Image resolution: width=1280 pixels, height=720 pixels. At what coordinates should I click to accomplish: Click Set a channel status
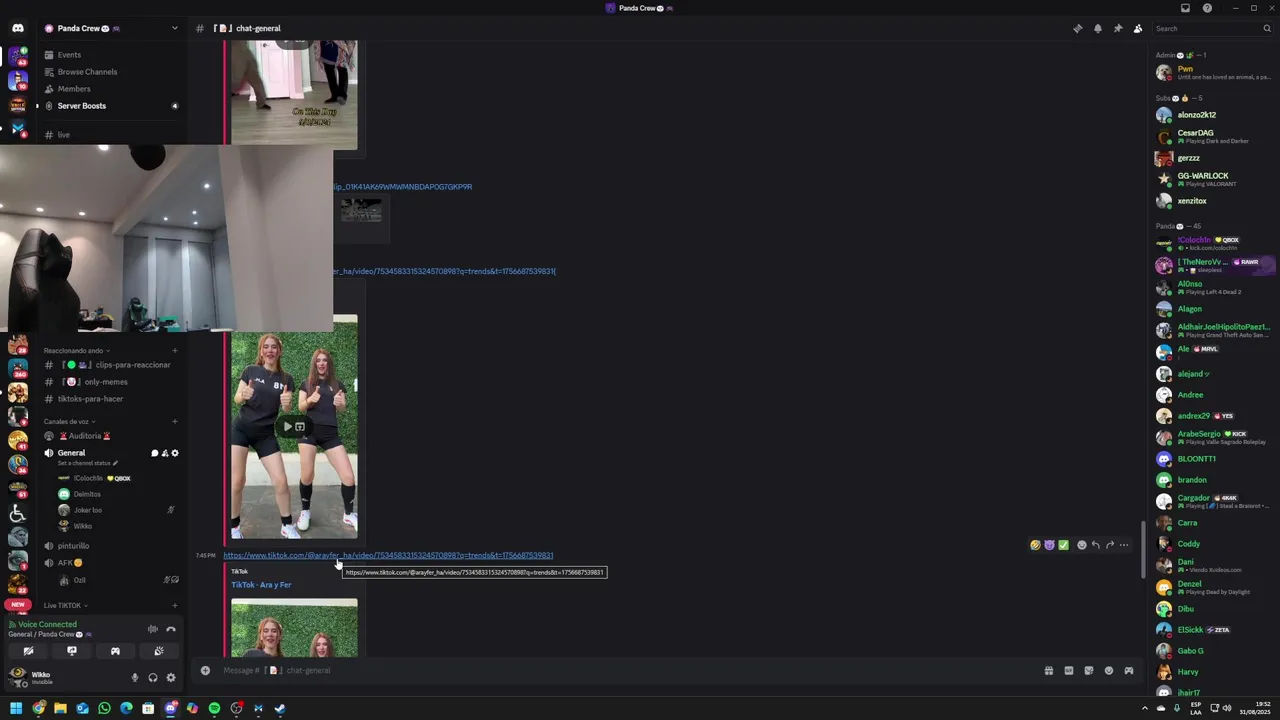click(88, 463)
